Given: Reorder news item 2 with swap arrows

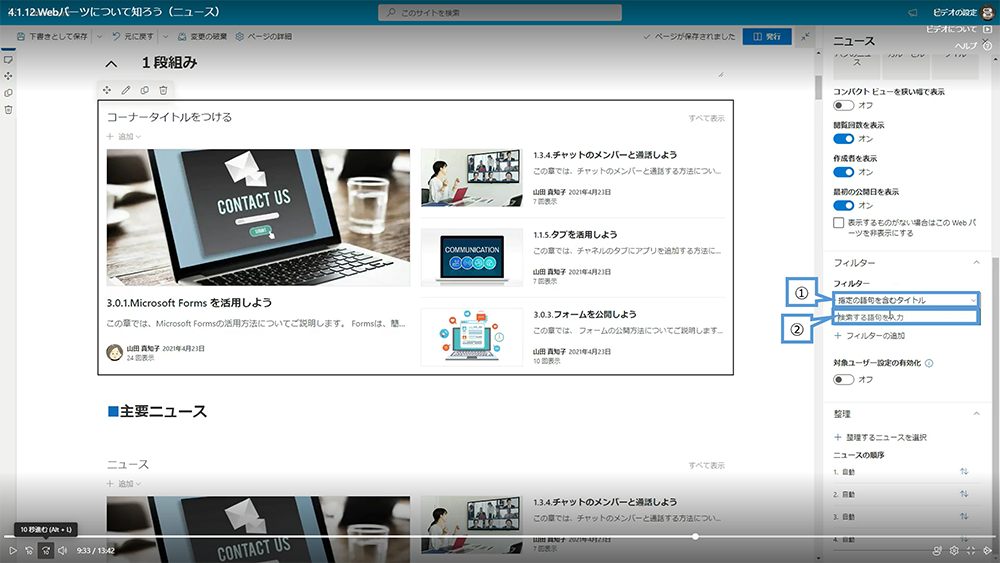Looking at the screenshot, I should tap(964, 494).
